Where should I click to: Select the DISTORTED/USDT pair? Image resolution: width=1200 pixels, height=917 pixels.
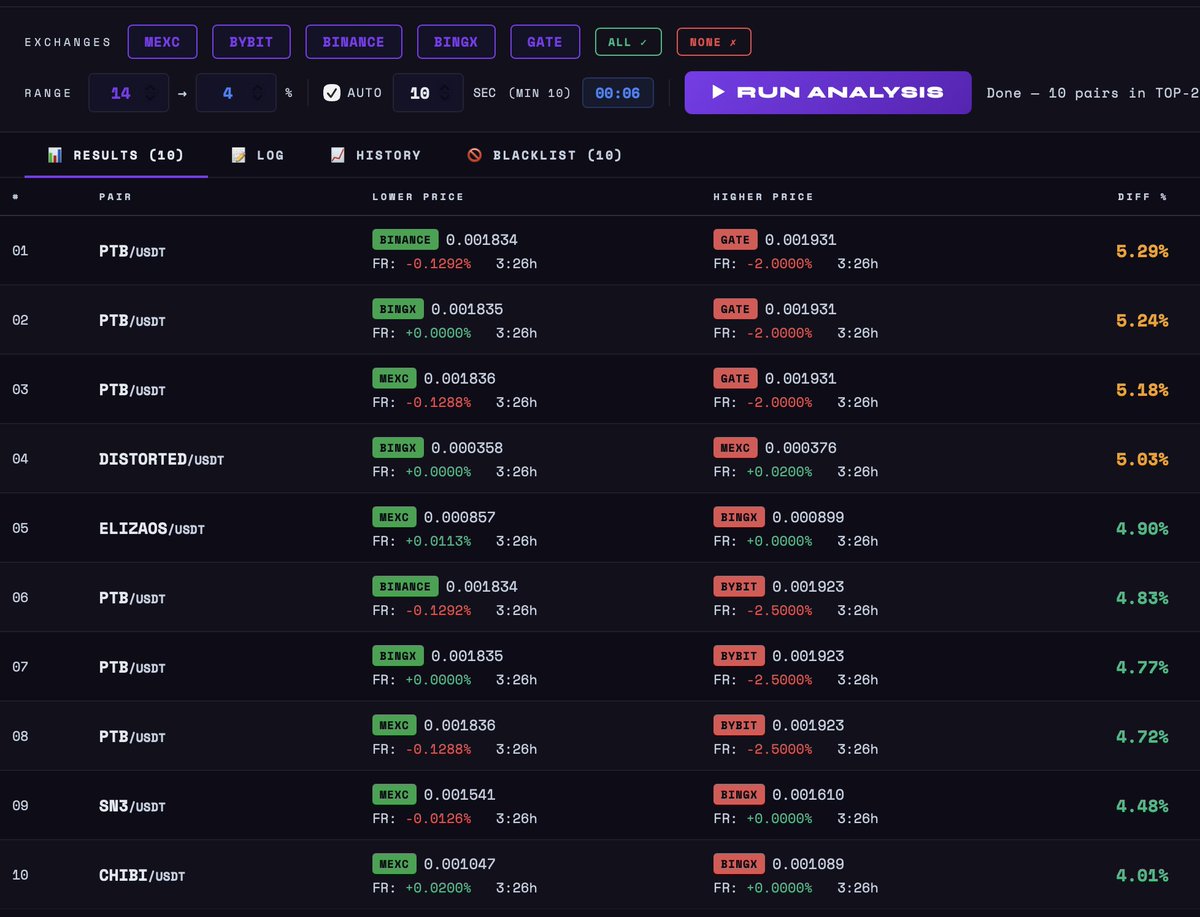coord(161,460)
